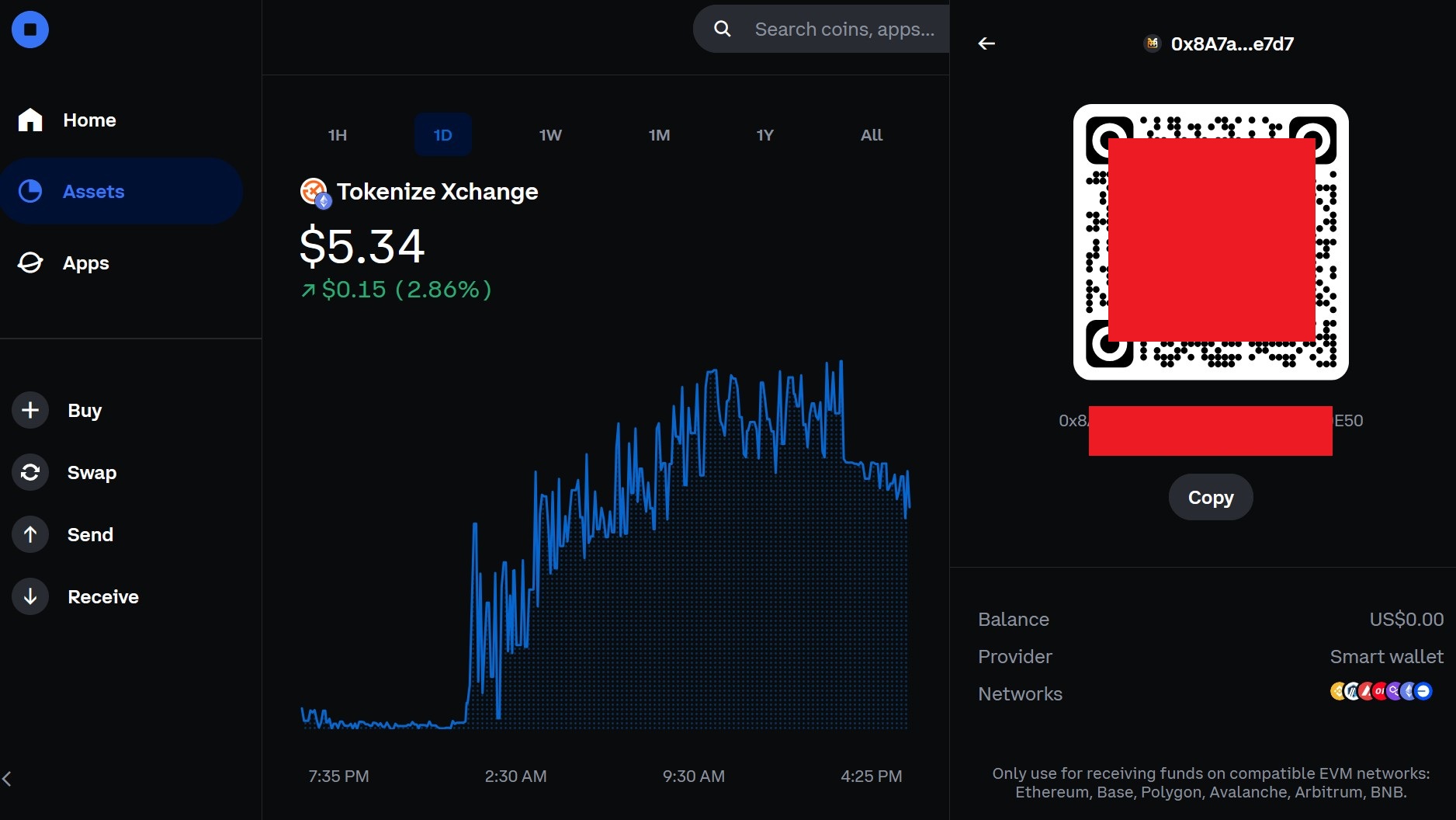Click the Apps planet icon
The height and width of the screenshot is (820, 1456).
coord(30,262)
